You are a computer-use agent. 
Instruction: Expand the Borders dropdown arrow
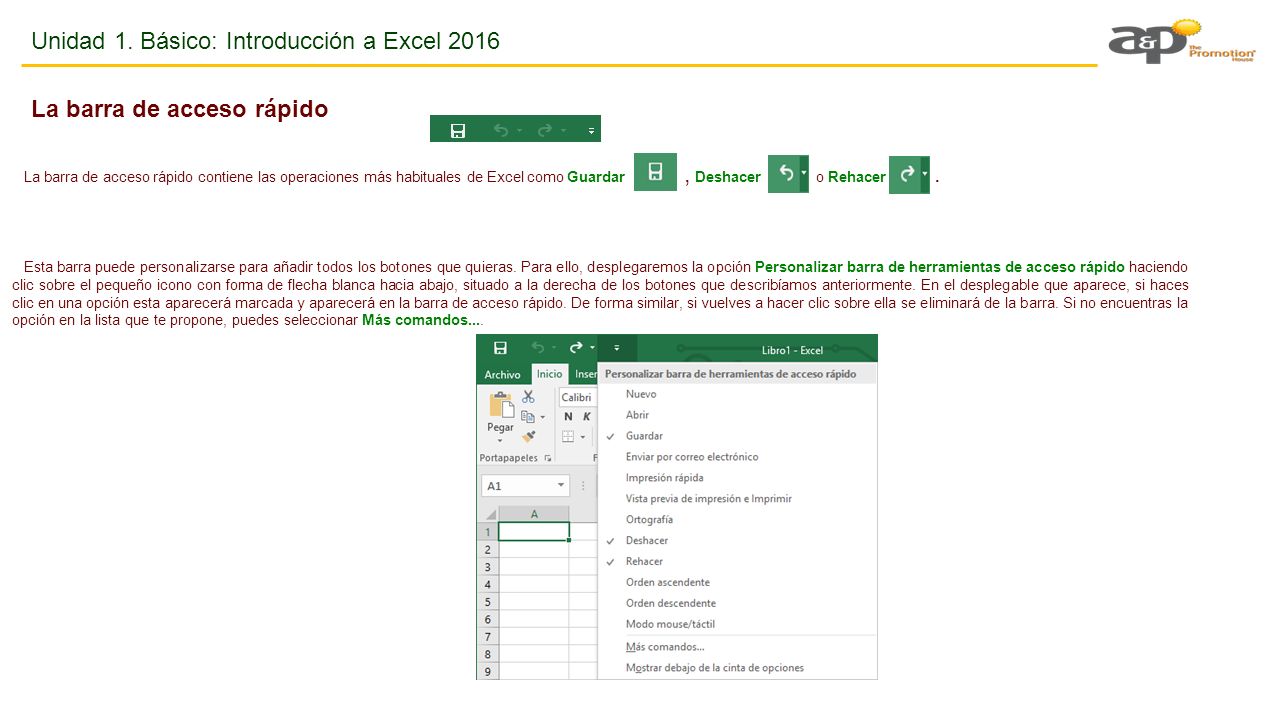tap(583, 437)
